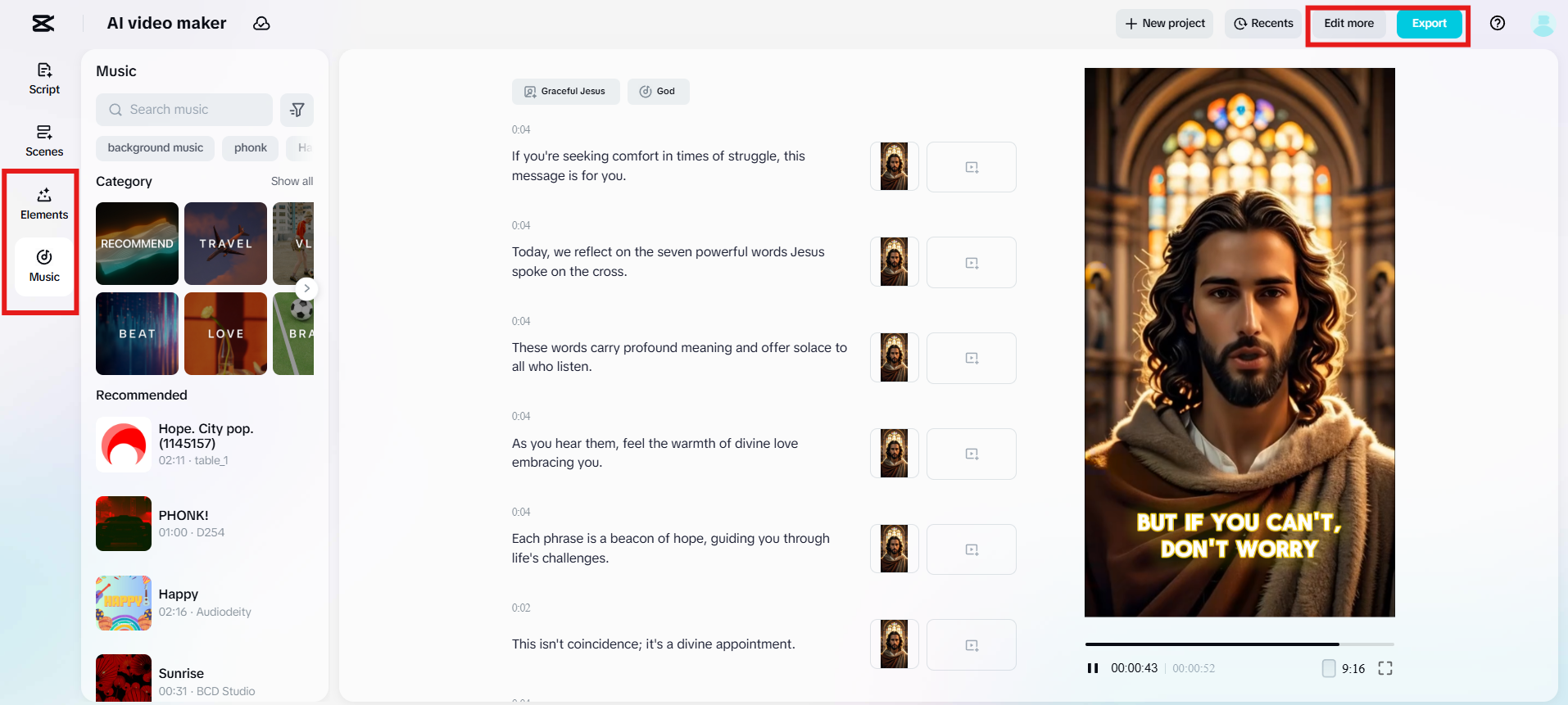Enter fullscreen preview mode

[1385, 669]
